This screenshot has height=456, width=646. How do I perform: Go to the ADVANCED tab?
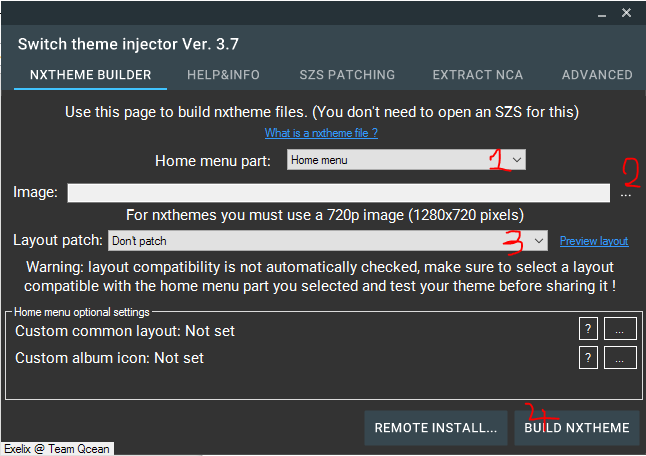click(597, 75)
